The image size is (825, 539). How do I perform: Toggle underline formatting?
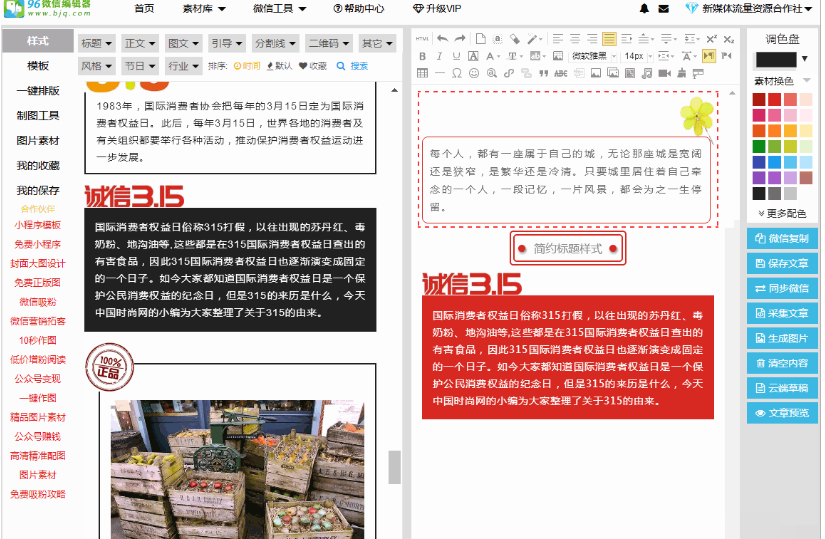pos(456,56)
